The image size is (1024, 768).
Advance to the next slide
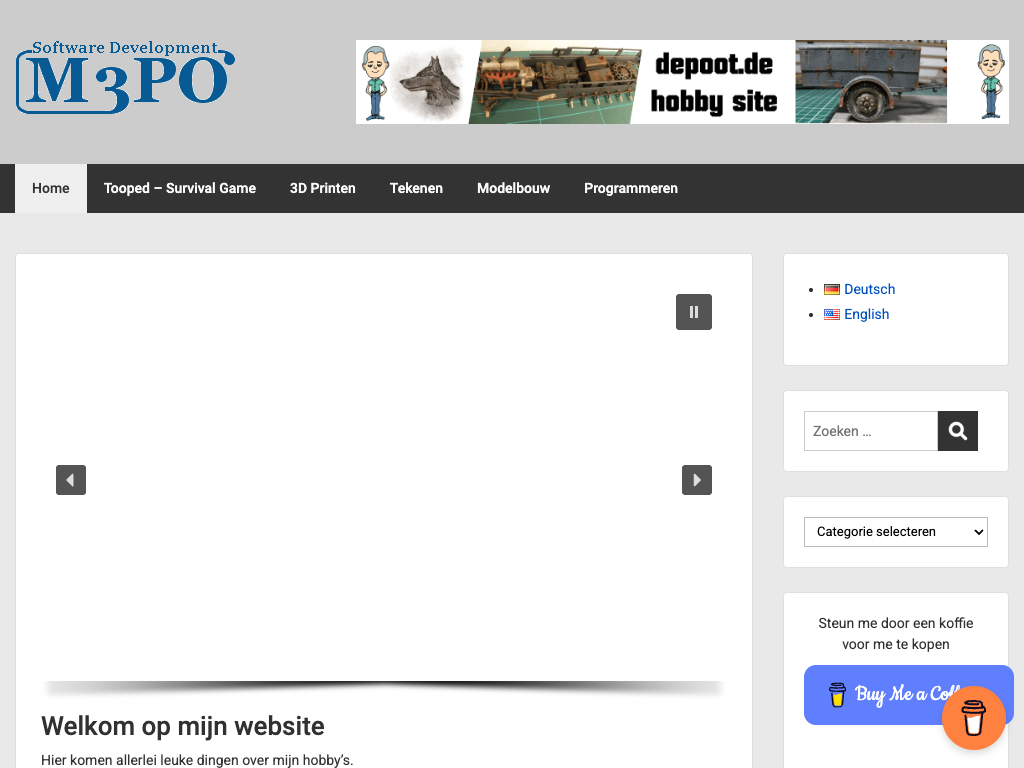tap(697, 480)
